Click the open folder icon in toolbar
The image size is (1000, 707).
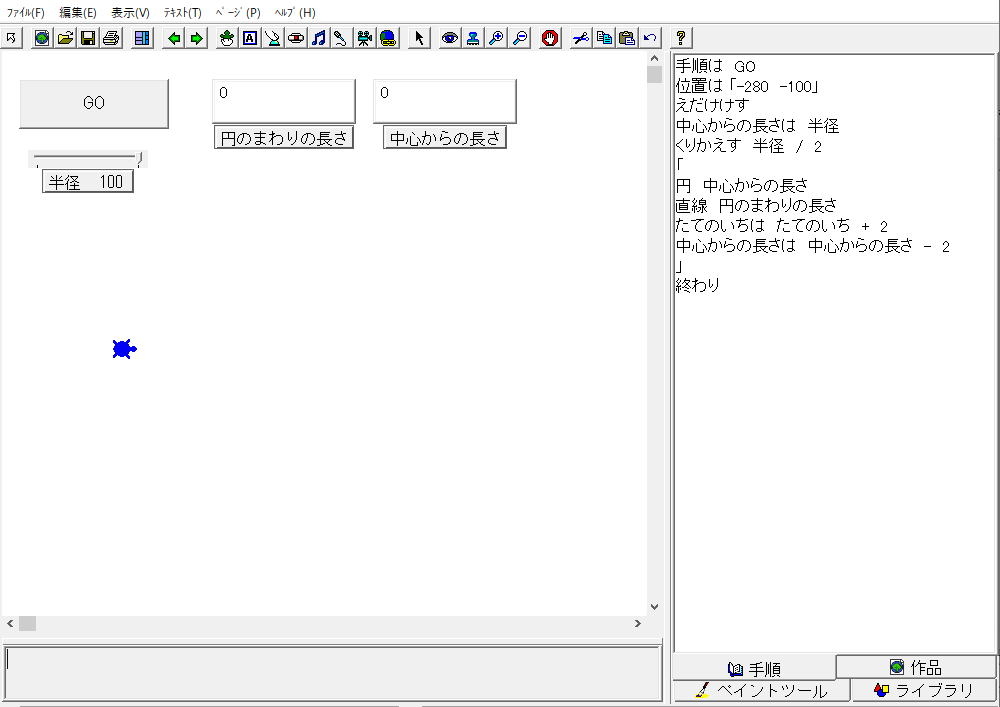point(65,38)
